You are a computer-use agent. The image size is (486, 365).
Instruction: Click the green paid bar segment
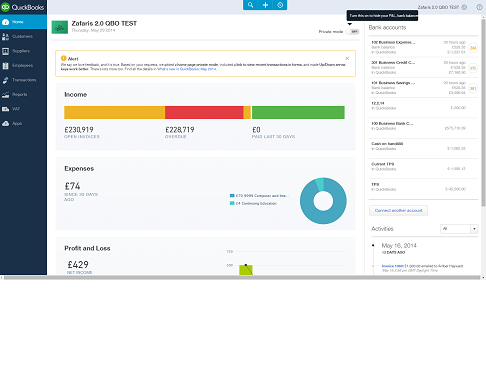(298, 112)
